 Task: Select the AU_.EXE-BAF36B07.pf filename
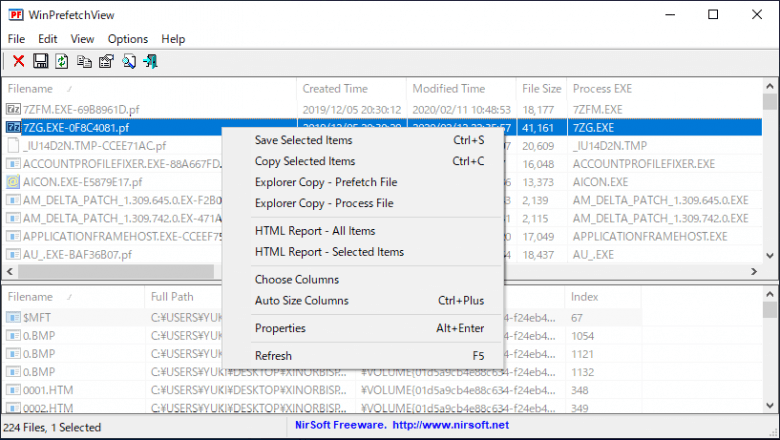coord(77,255)
